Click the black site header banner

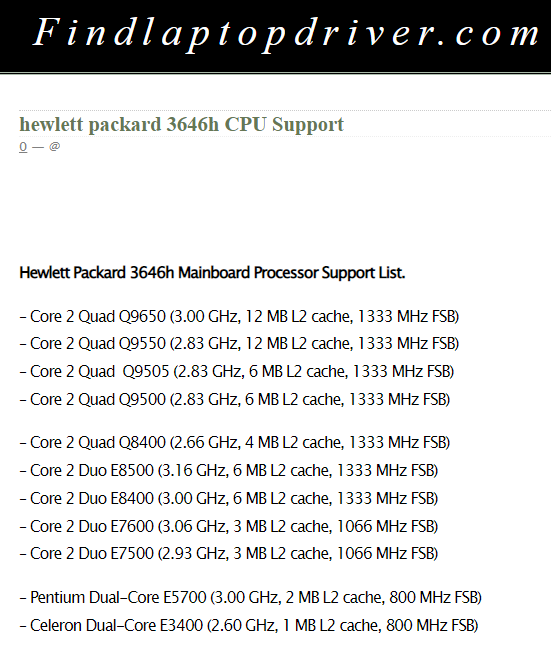tap(275, 36)
